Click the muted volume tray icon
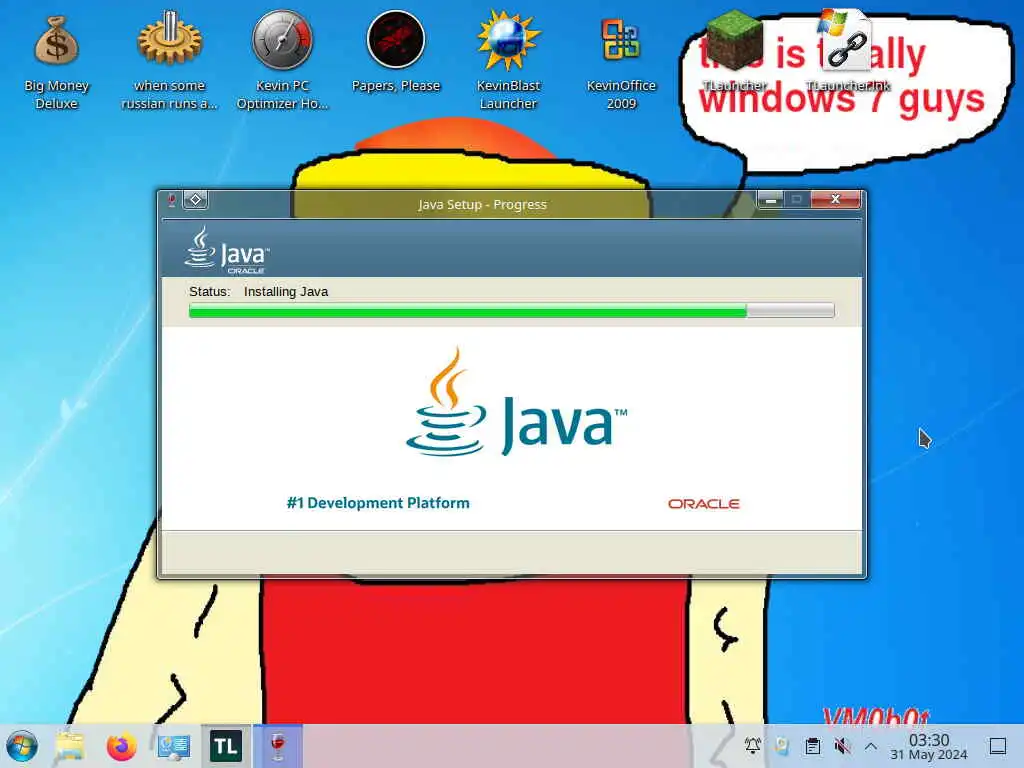Screen dimensions: 1024x768 point(842,746)
